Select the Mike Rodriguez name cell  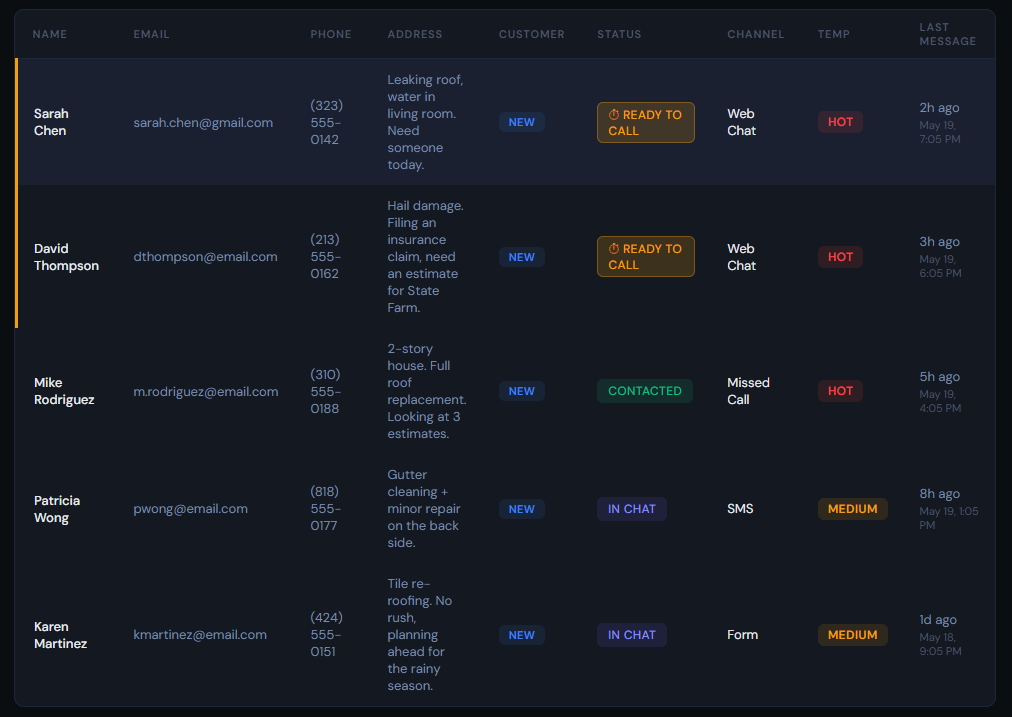coord(64,391)
